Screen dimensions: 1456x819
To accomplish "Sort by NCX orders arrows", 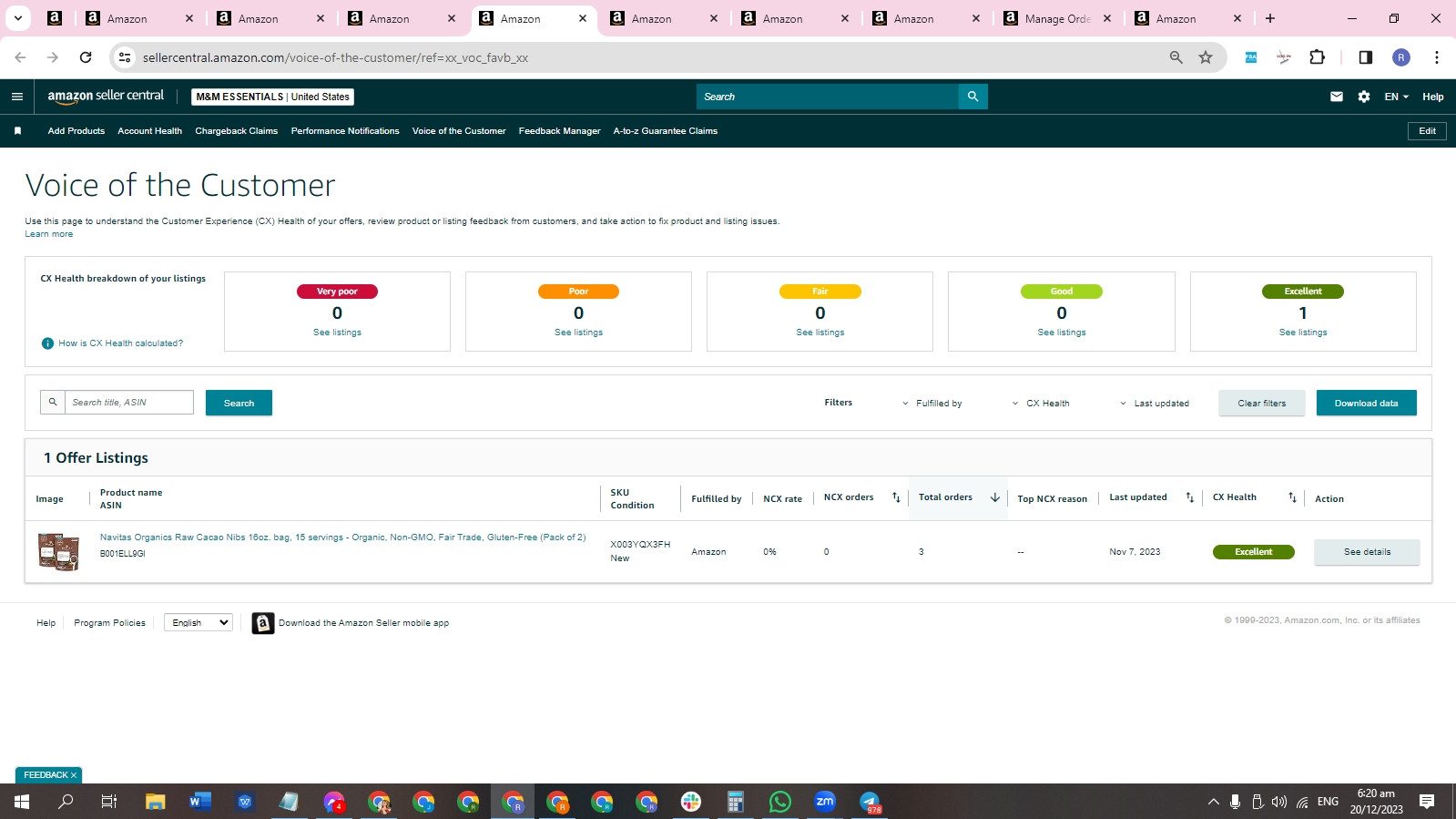I will pos(896,497).
